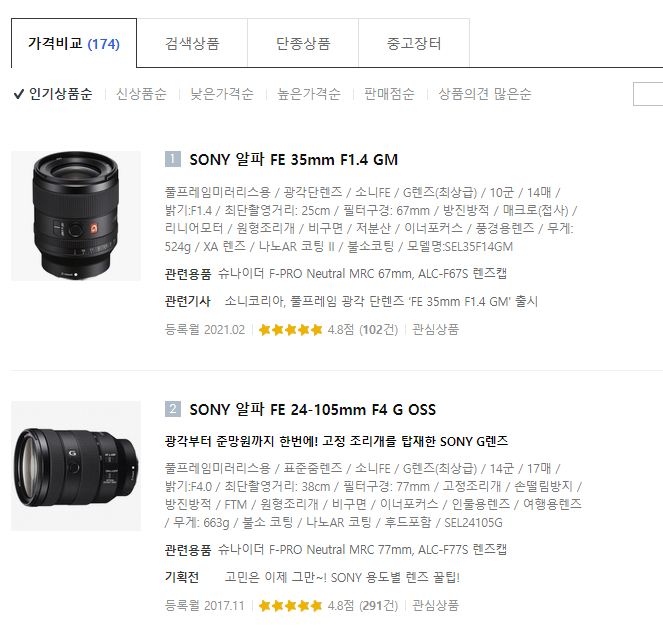Sort by 인기상품순 checkmark option

coord(53,94)
